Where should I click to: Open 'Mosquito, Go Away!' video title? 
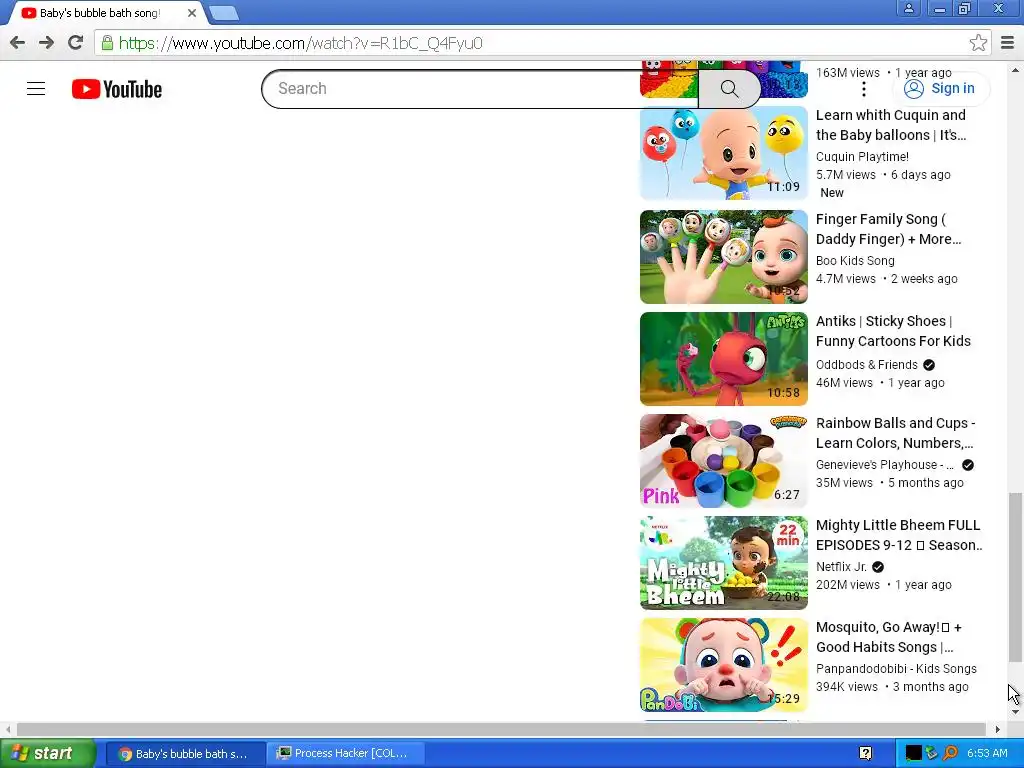pos(888,637)
